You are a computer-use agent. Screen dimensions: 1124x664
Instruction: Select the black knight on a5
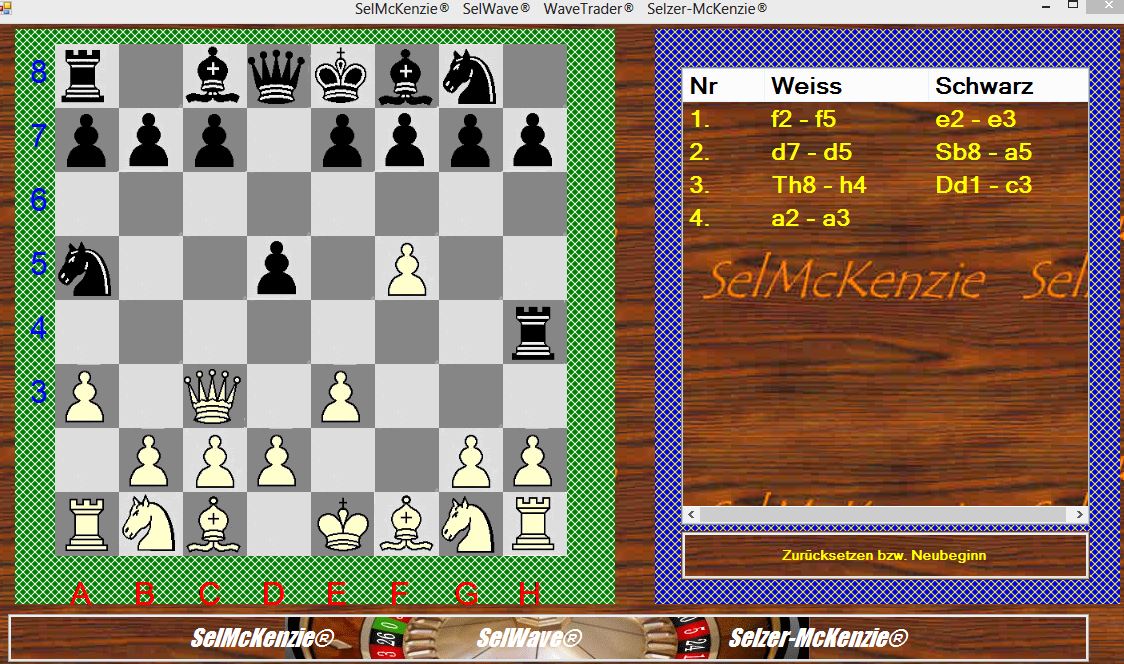click(x=87, y=268)
